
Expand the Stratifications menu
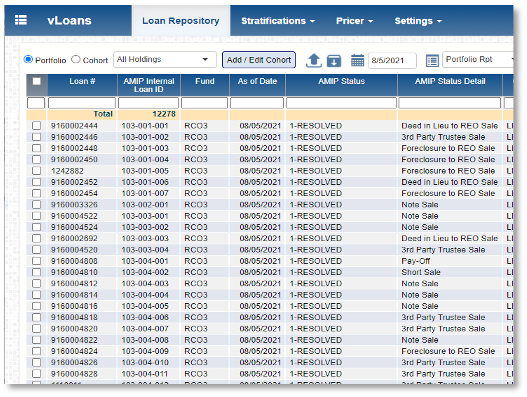(278, 21)
